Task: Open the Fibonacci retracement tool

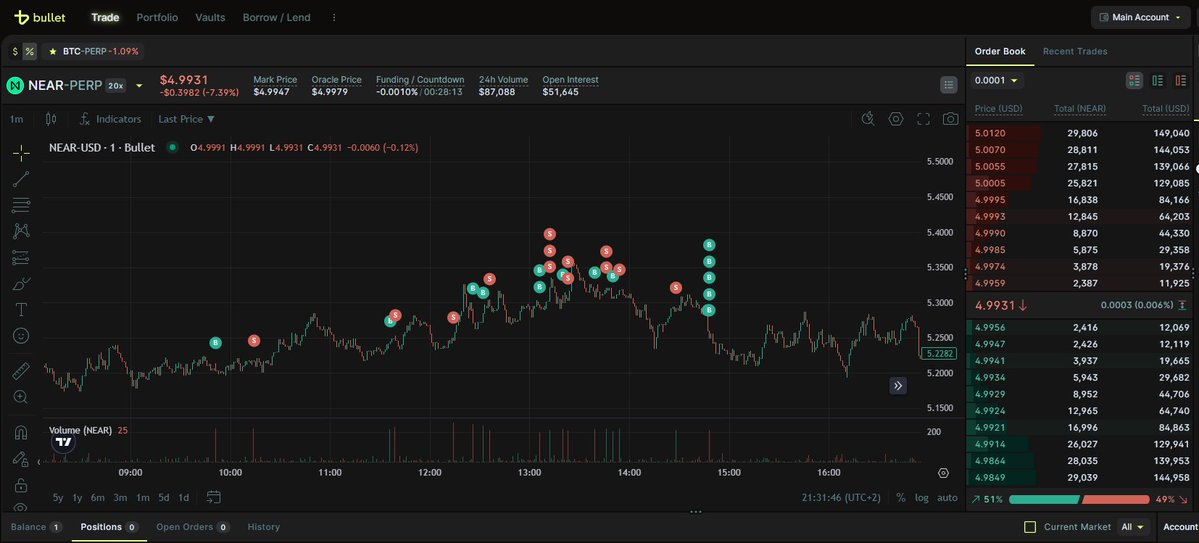Action: [21, 205]
